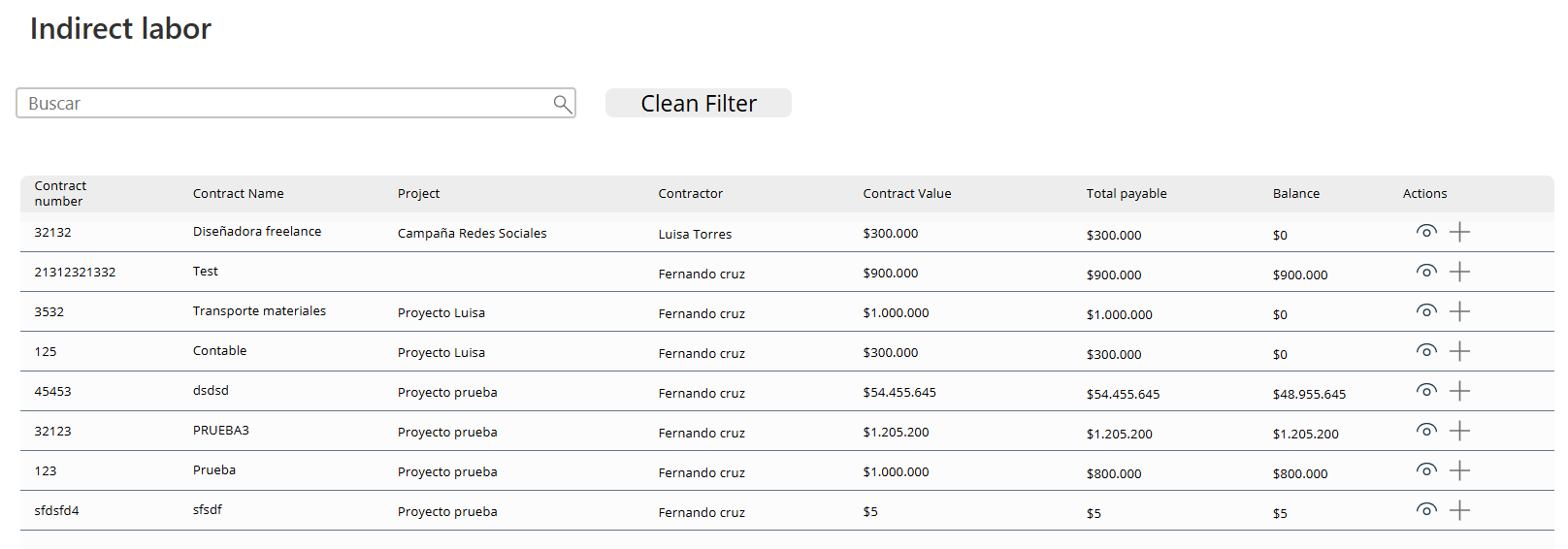The width and height of the screenshot is (1568, 549).
Task: Focus the Buscar search field
Action: [281, 104]
